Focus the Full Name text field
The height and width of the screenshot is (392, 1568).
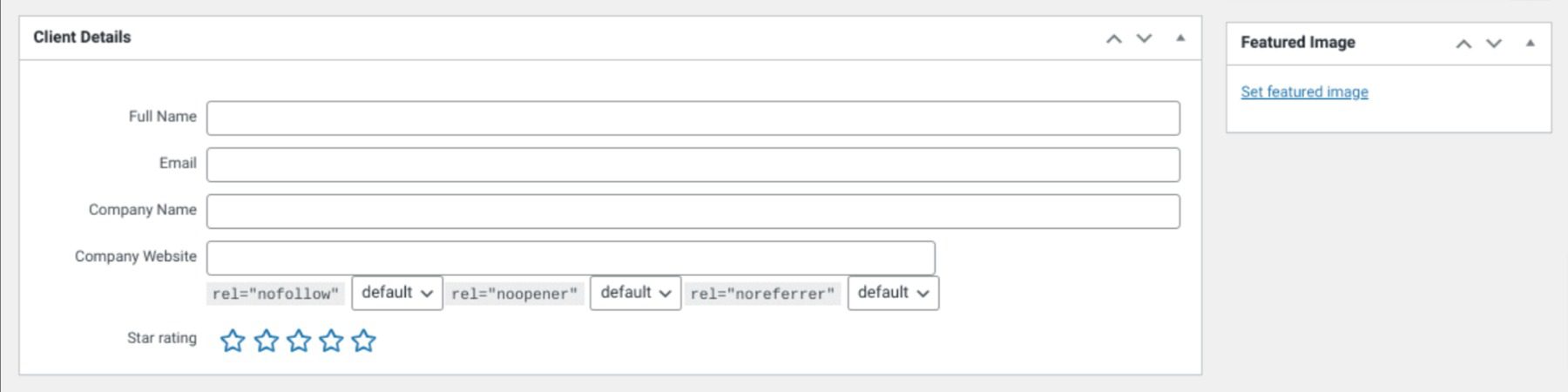tap(693, 118)
